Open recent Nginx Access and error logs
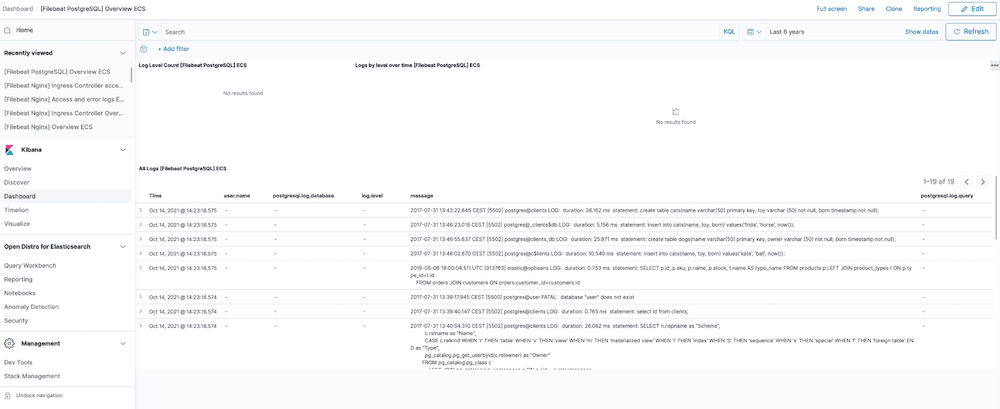The image size is (1000, 409). point(64,100)
